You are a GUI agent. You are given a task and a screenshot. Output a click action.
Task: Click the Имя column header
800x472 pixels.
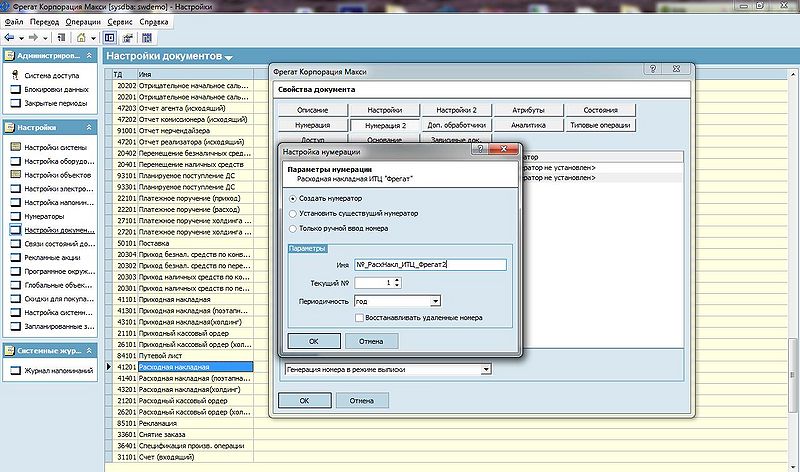[195, 74]
